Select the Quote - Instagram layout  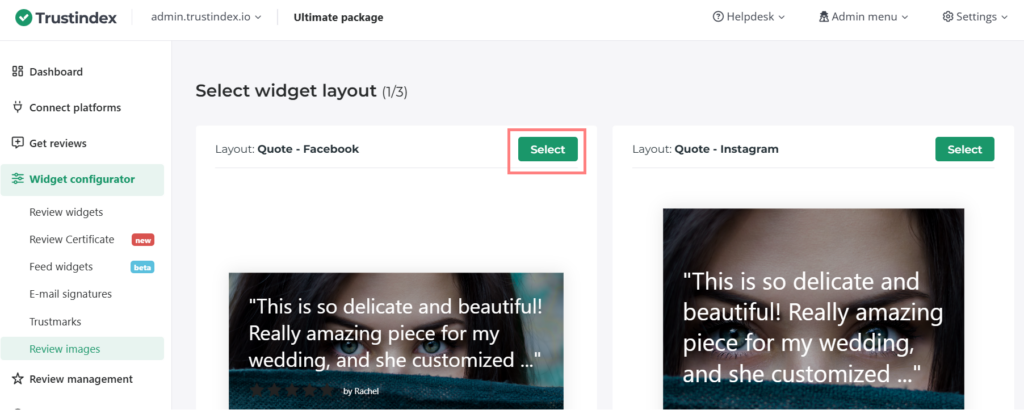tap(964, 149)
